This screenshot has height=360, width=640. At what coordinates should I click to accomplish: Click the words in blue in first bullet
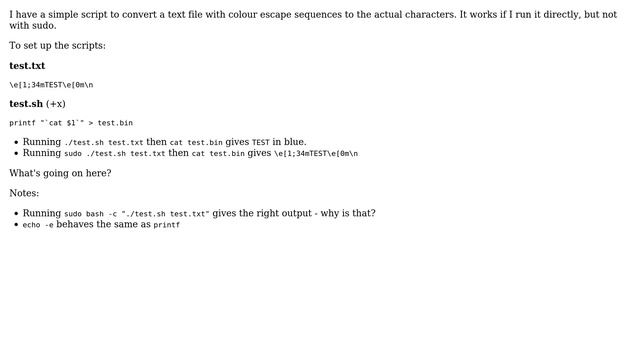[x=289, y=142]
